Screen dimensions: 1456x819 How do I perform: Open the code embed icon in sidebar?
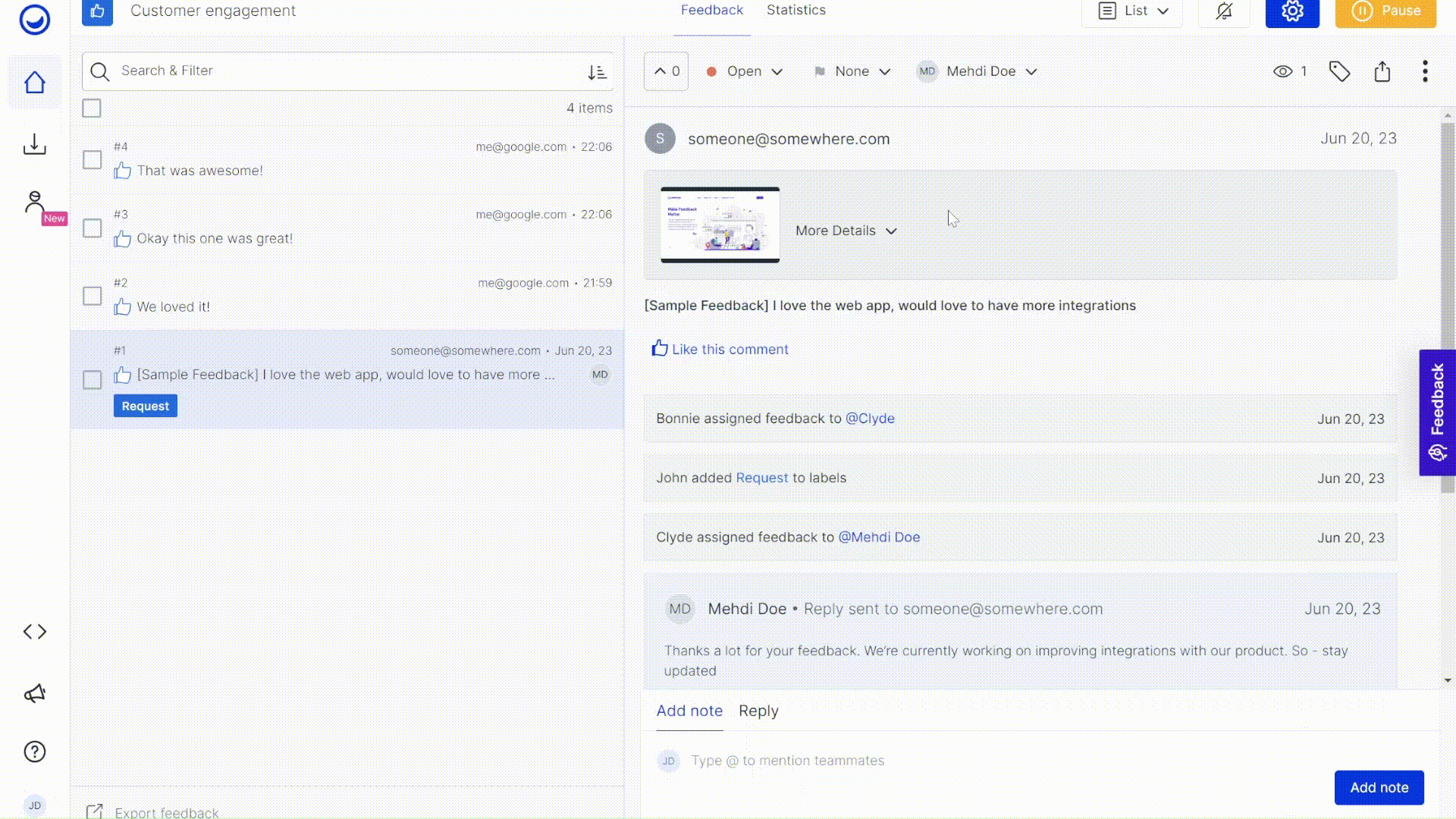[35, 632]
